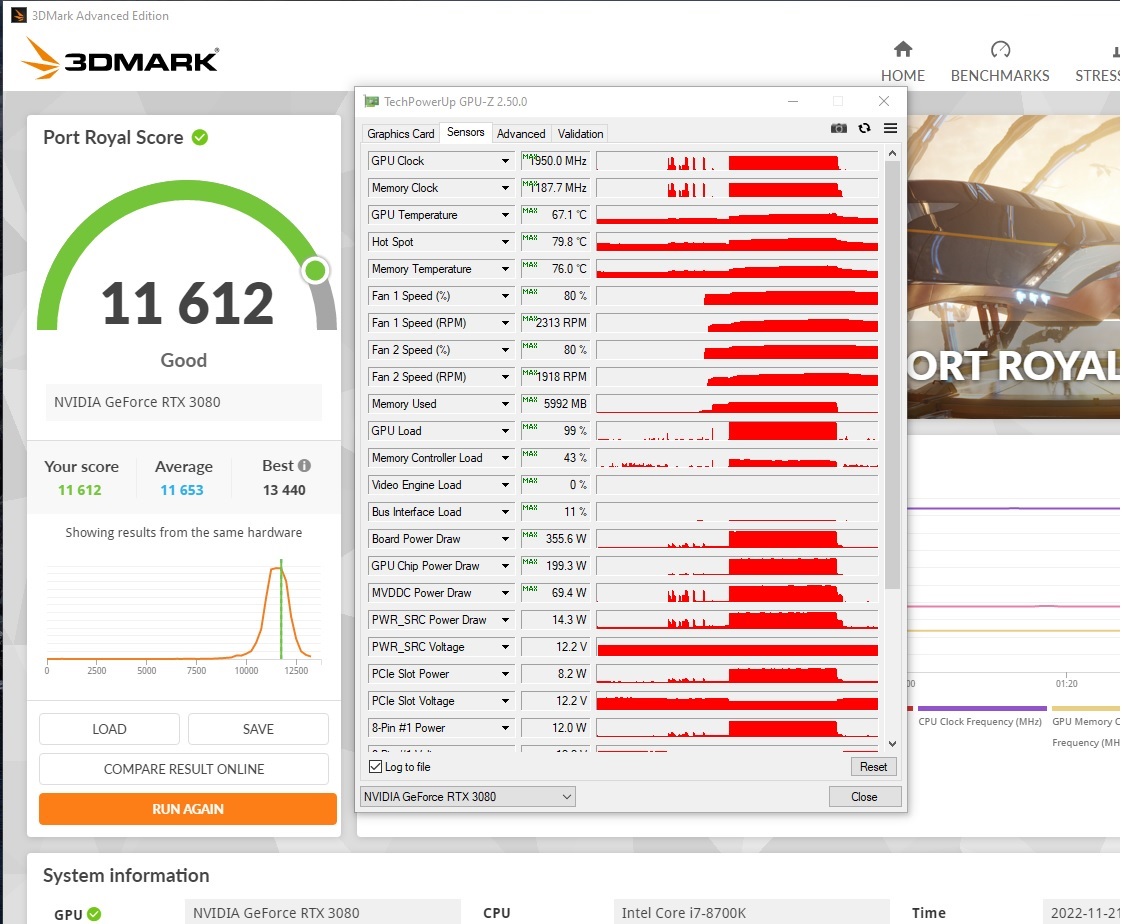Click the Best score info icon

pos(304,465)
